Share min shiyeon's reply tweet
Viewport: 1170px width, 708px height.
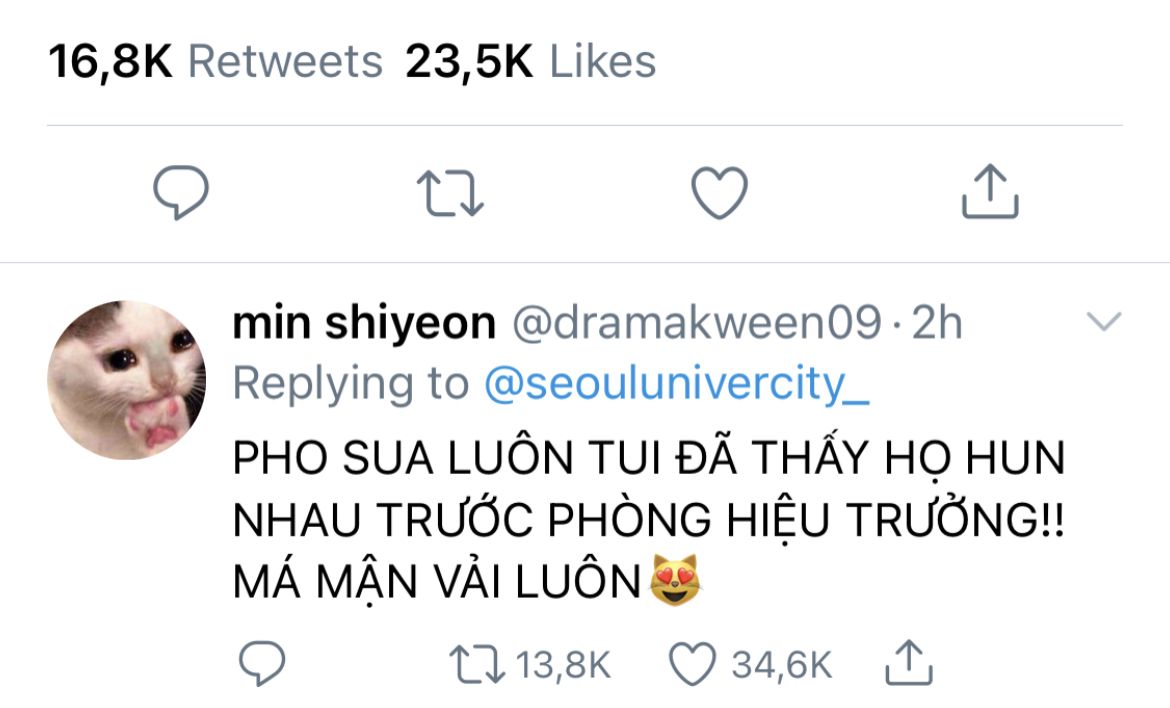pos(908,662)
